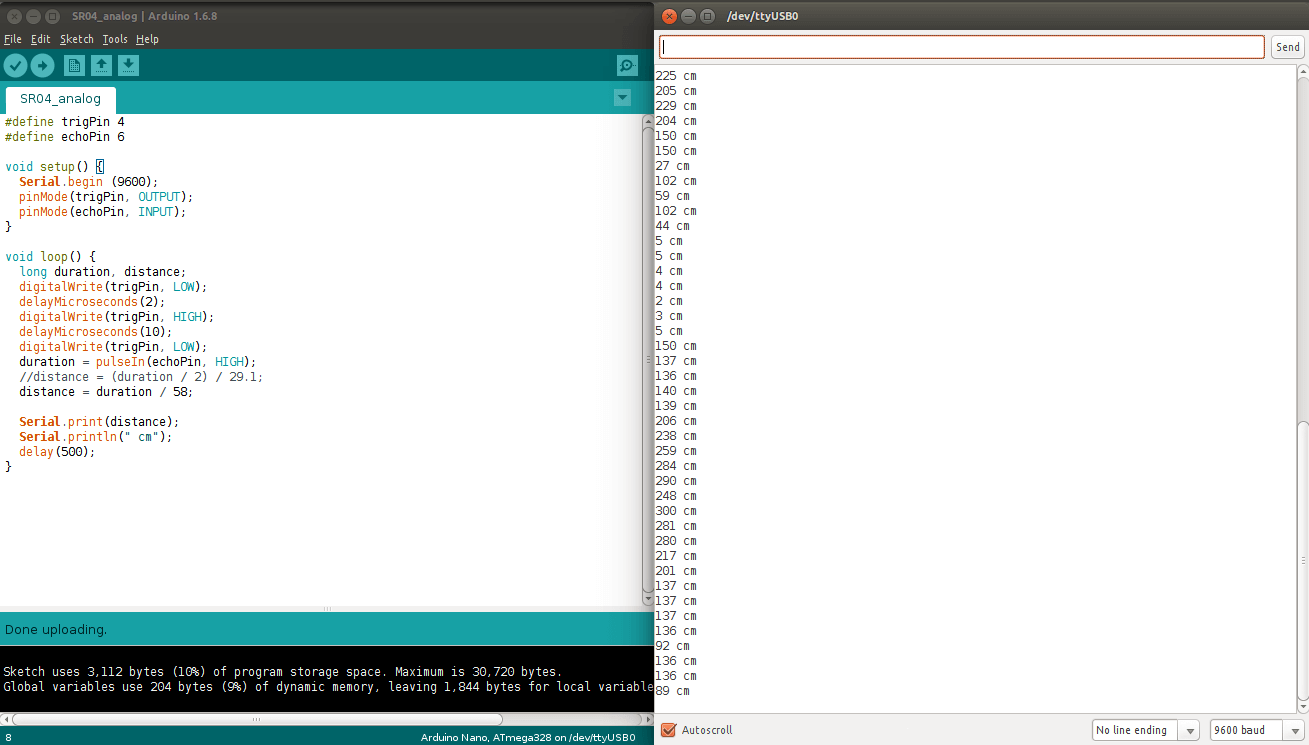Open the 9600 baud dropdown
This screenshot has height=745, width=1309.
1256,730
